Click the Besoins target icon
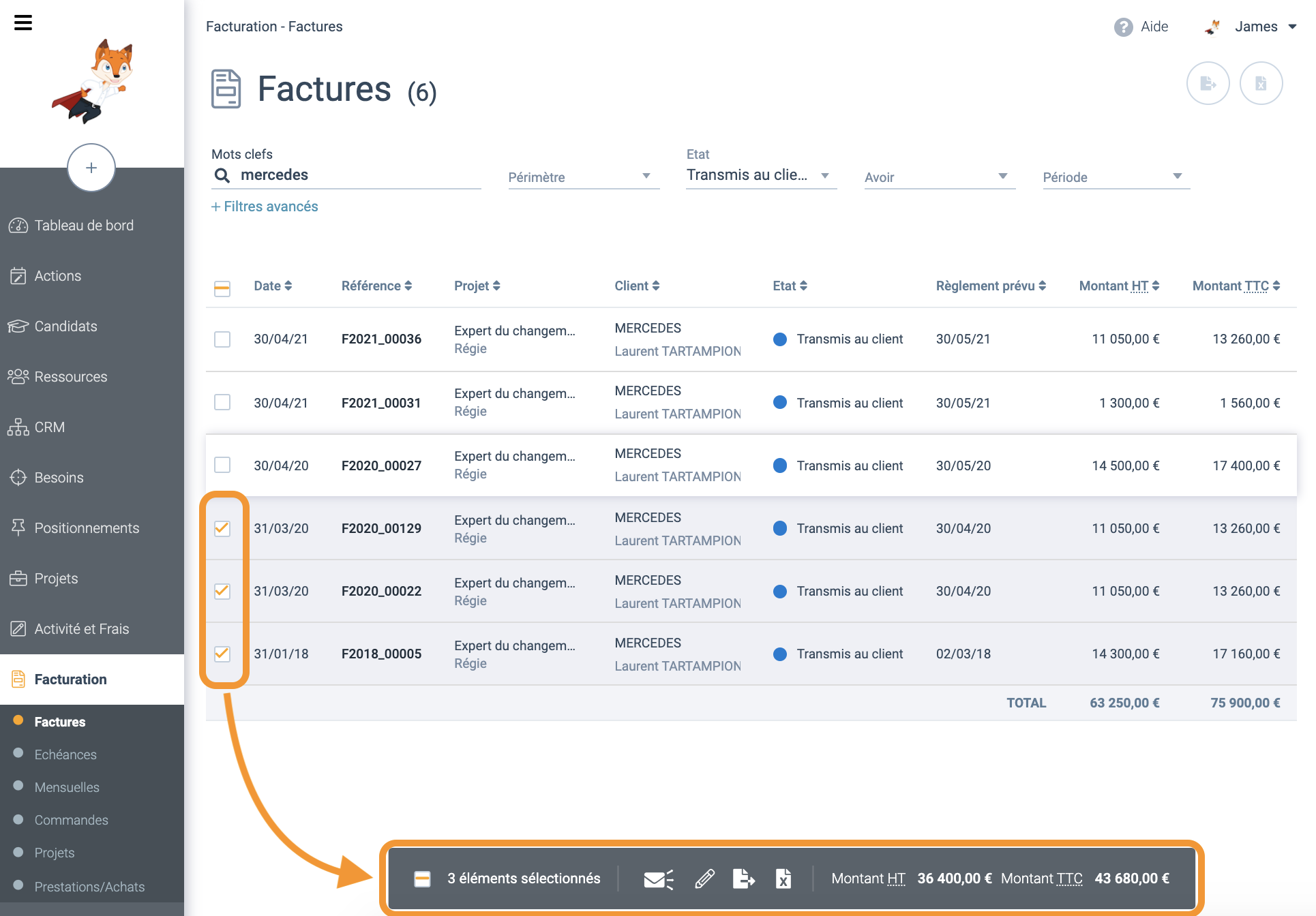 tap(18, 478)
